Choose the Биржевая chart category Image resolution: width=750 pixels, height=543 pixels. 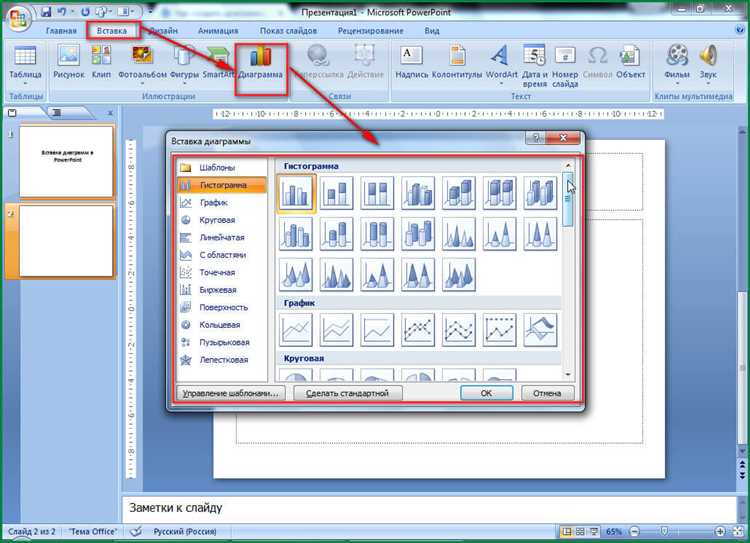(222, 290)
